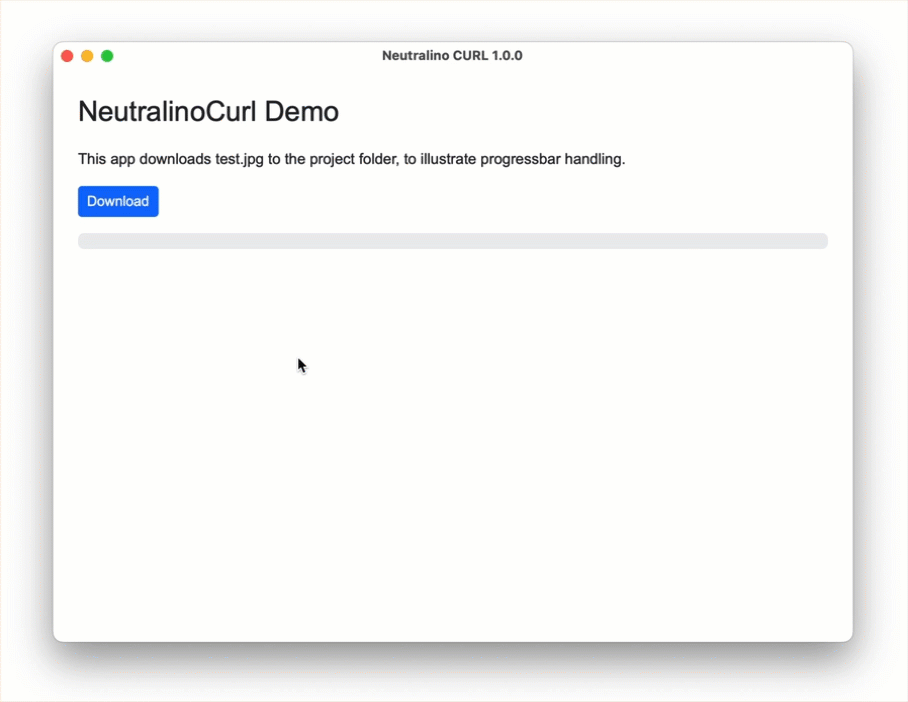This screenshot has height=702, width=908.
Task: Minimize the window with the yellow button
Action: (87, 56)
